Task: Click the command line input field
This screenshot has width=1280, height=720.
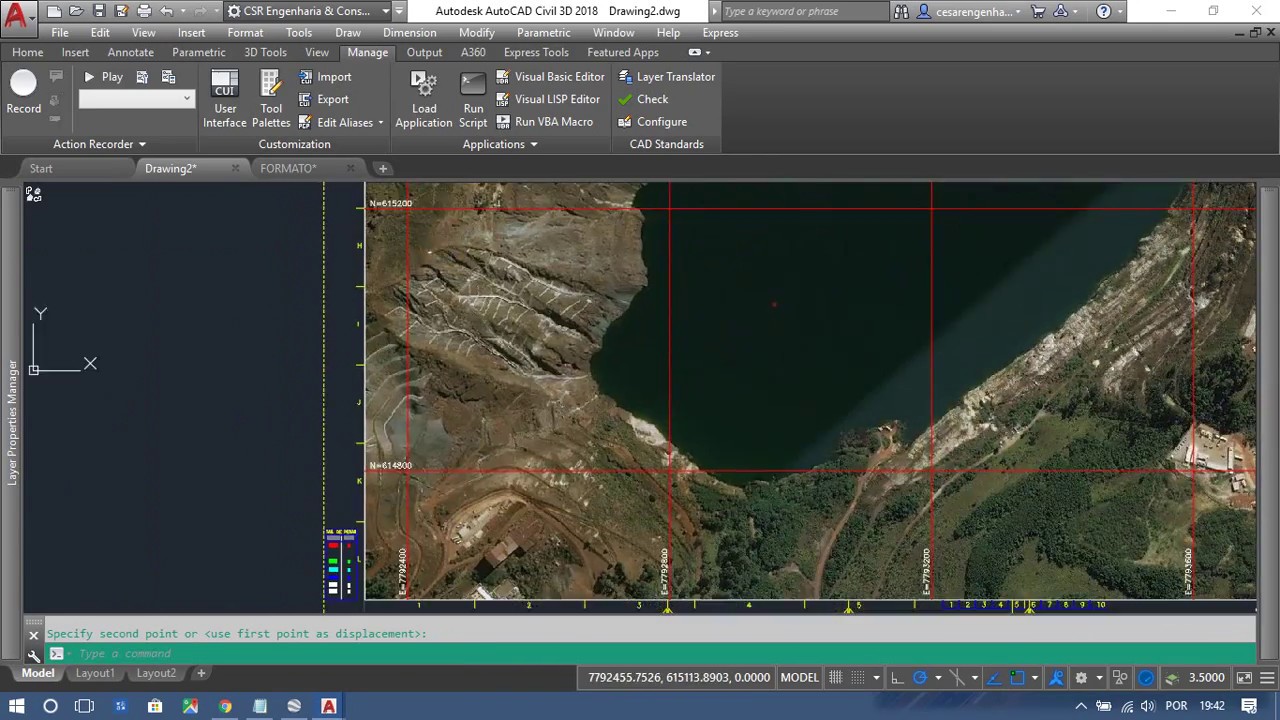Action: coord(600,654)
